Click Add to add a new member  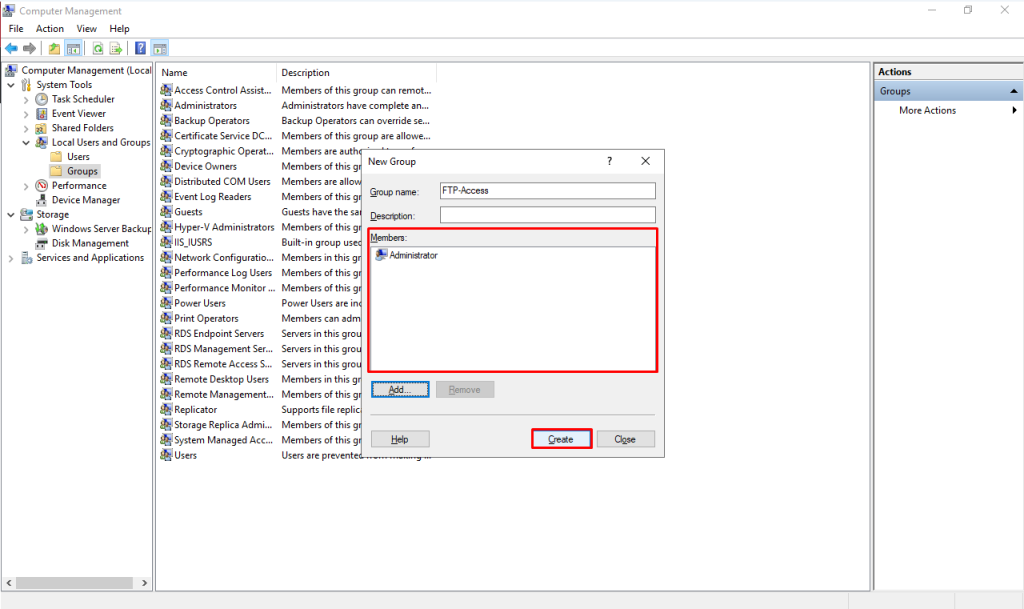[399, 388]
